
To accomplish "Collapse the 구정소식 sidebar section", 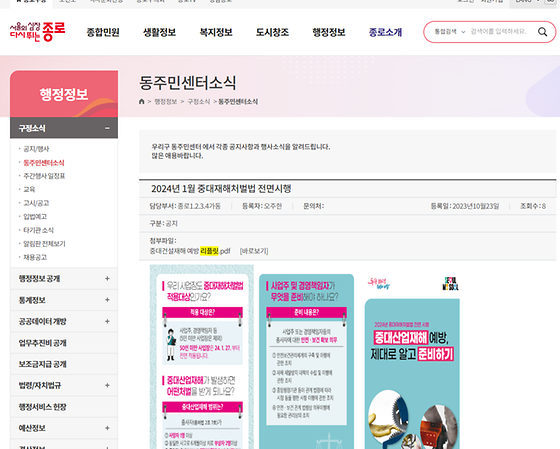I will (107, 128).
